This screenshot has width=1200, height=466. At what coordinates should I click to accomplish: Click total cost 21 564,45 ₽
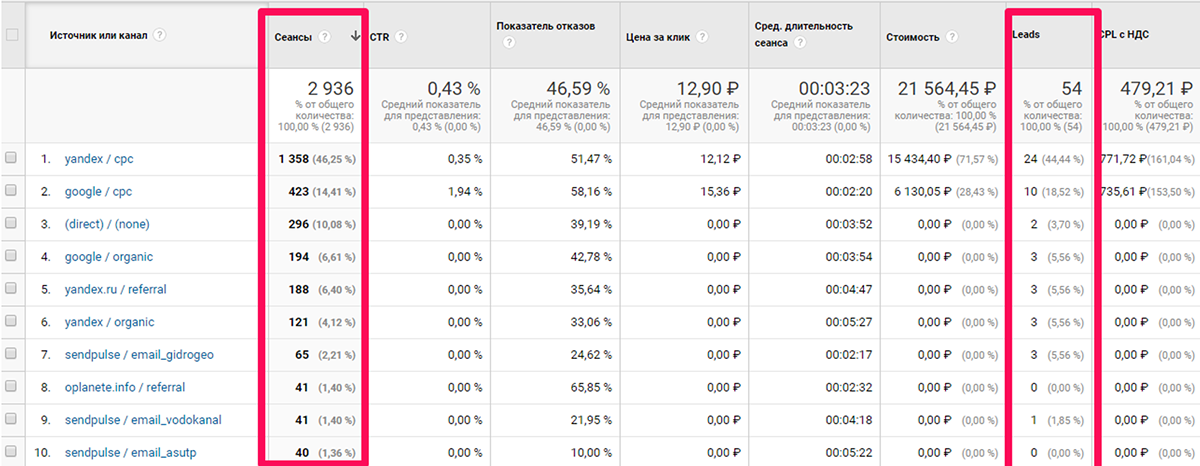pyautogui.click(x=946, y=89)
